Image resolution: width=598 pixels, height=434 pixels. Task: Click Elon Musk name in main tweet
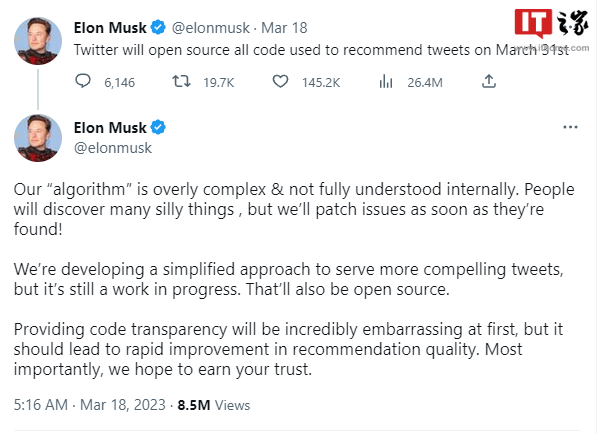[110, 128]
